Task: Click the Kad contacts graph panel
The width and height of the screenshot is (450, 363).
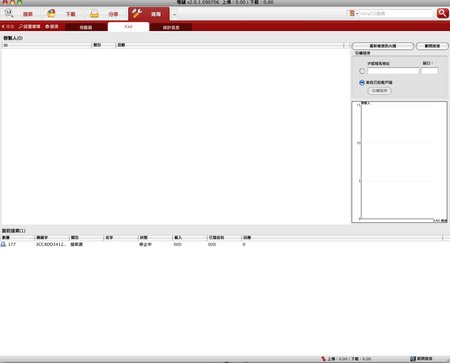Action: (x=399, y=162)
